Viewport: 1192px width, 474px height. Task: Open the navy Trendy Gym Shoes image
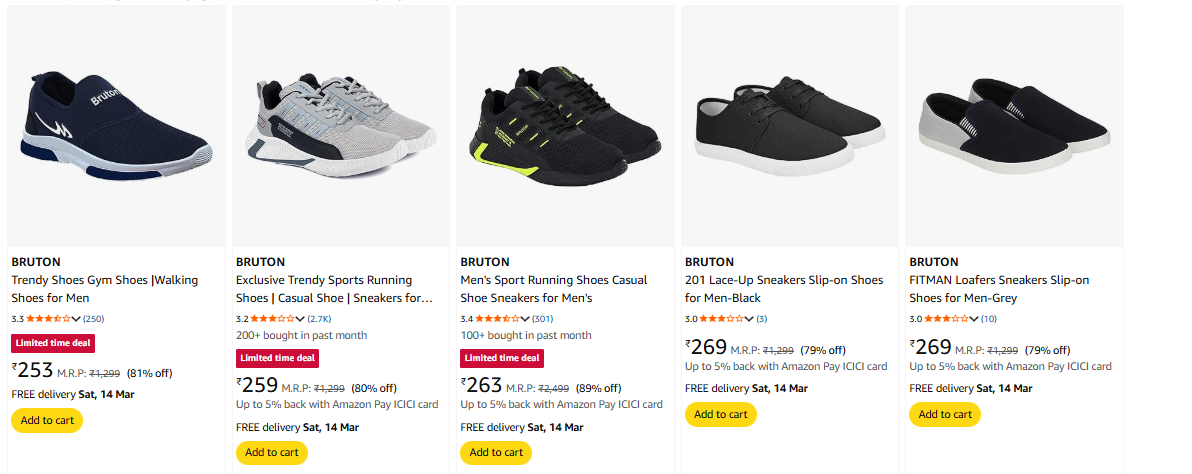[x=115, y=125]
